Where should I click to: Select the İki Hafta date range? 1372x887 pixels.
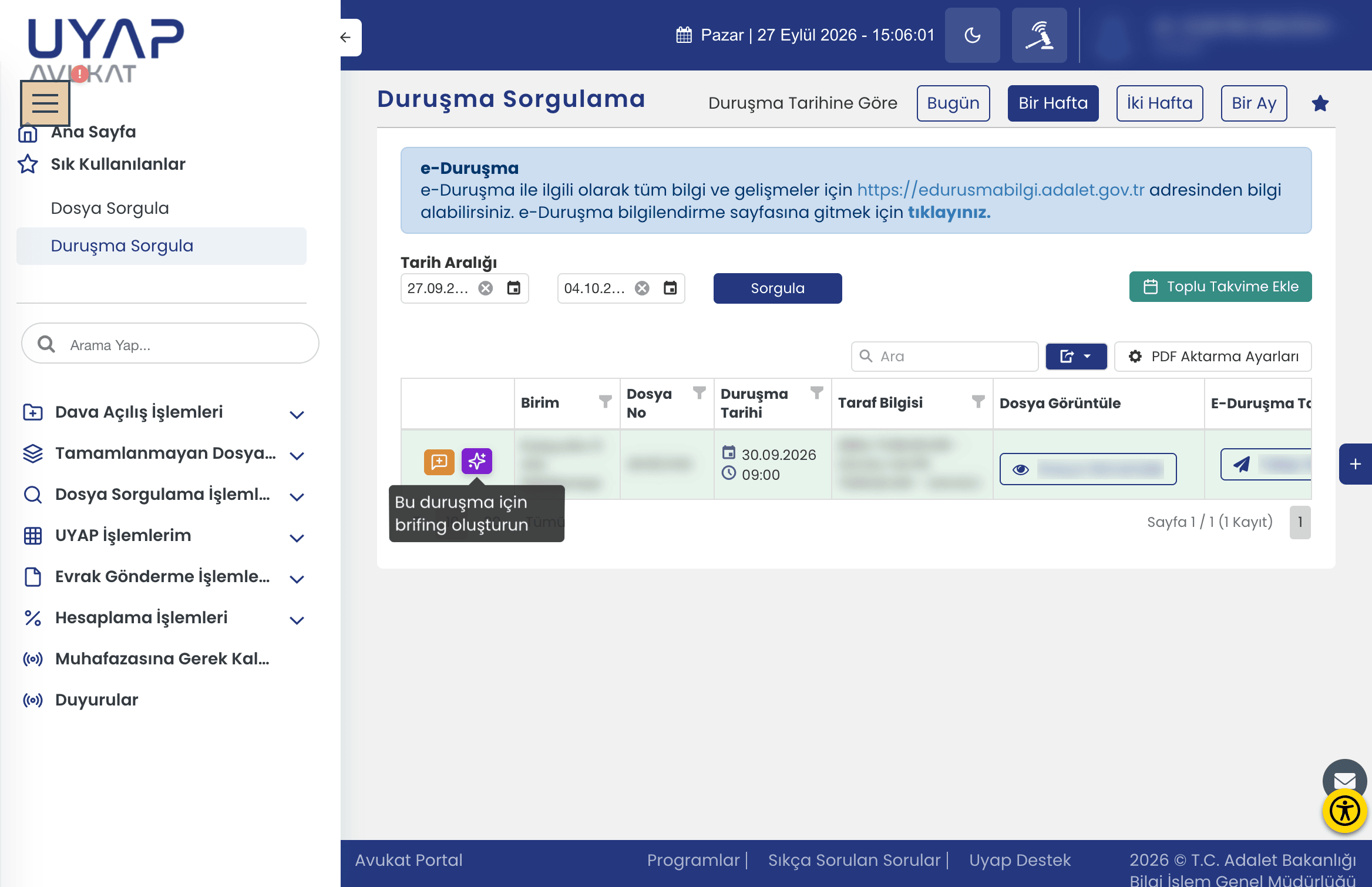coord(1159,103)
